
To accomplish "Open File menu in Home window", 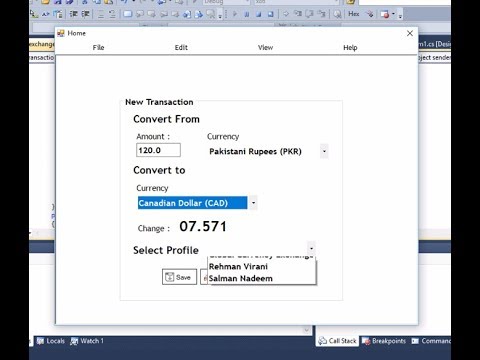I will [98, 48].
